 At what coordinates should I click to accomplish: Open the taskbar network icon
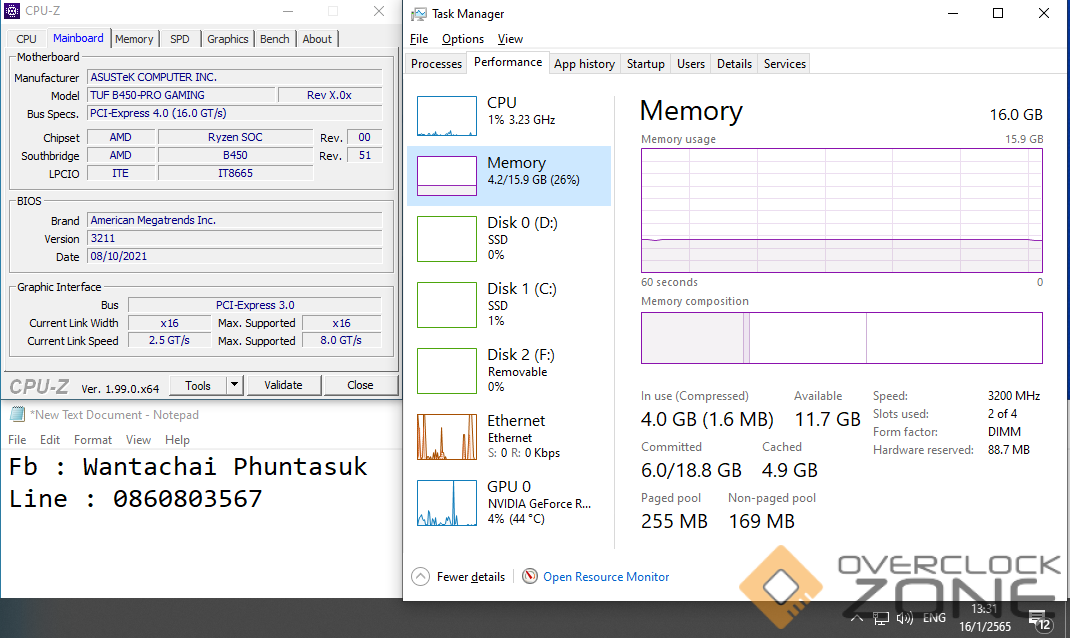(881, 618)
